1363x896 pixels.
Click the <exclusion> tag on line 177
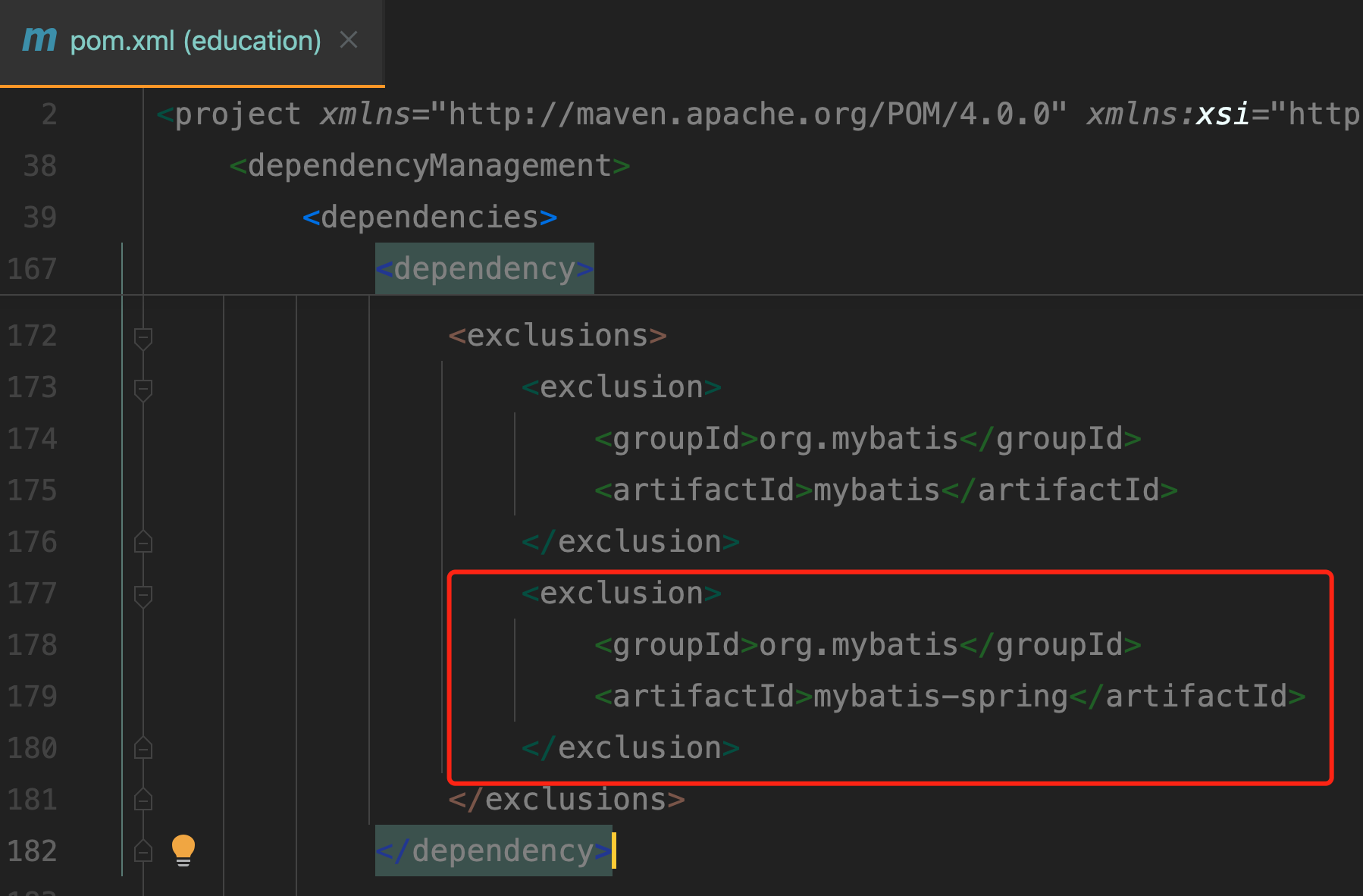[622, 594]
